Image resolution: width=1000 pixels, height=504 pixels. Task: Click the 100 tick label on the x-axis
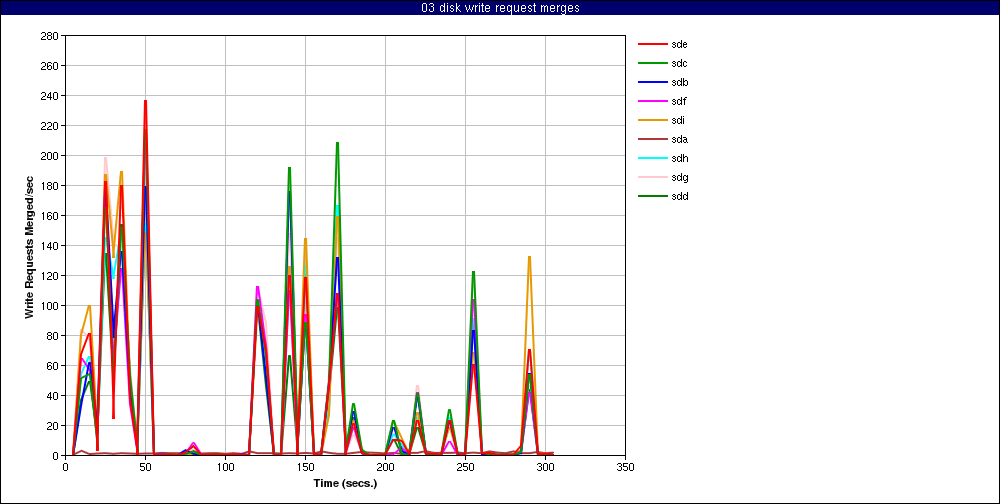[225, 467]
